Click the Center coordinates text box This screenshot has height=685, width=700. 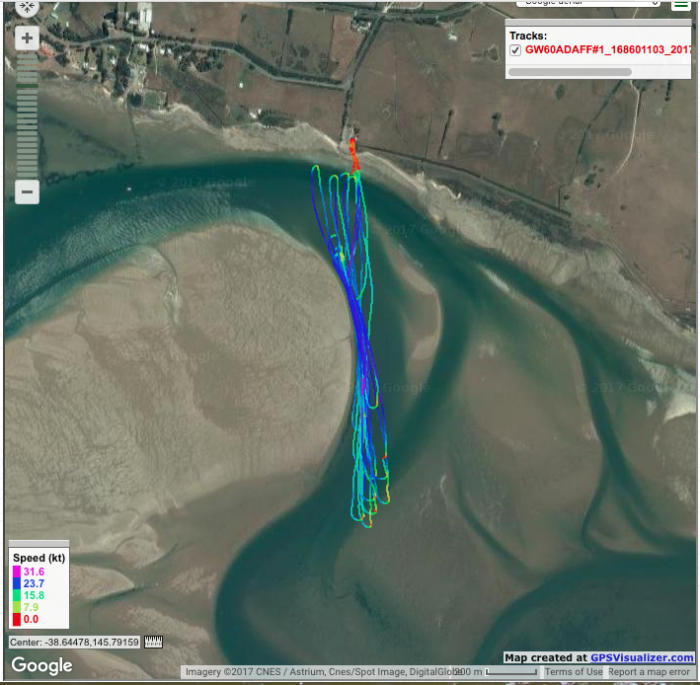click(x=75, y=642)
